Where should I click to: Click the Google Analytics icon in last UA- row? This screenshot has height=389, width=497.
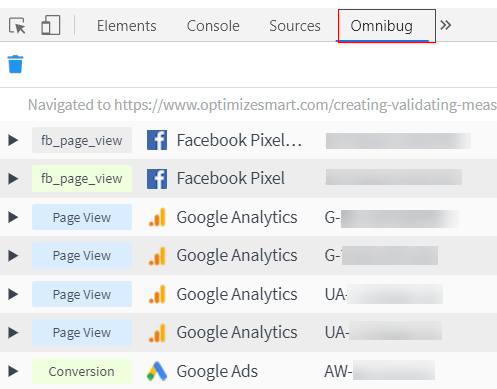(157, 333)
